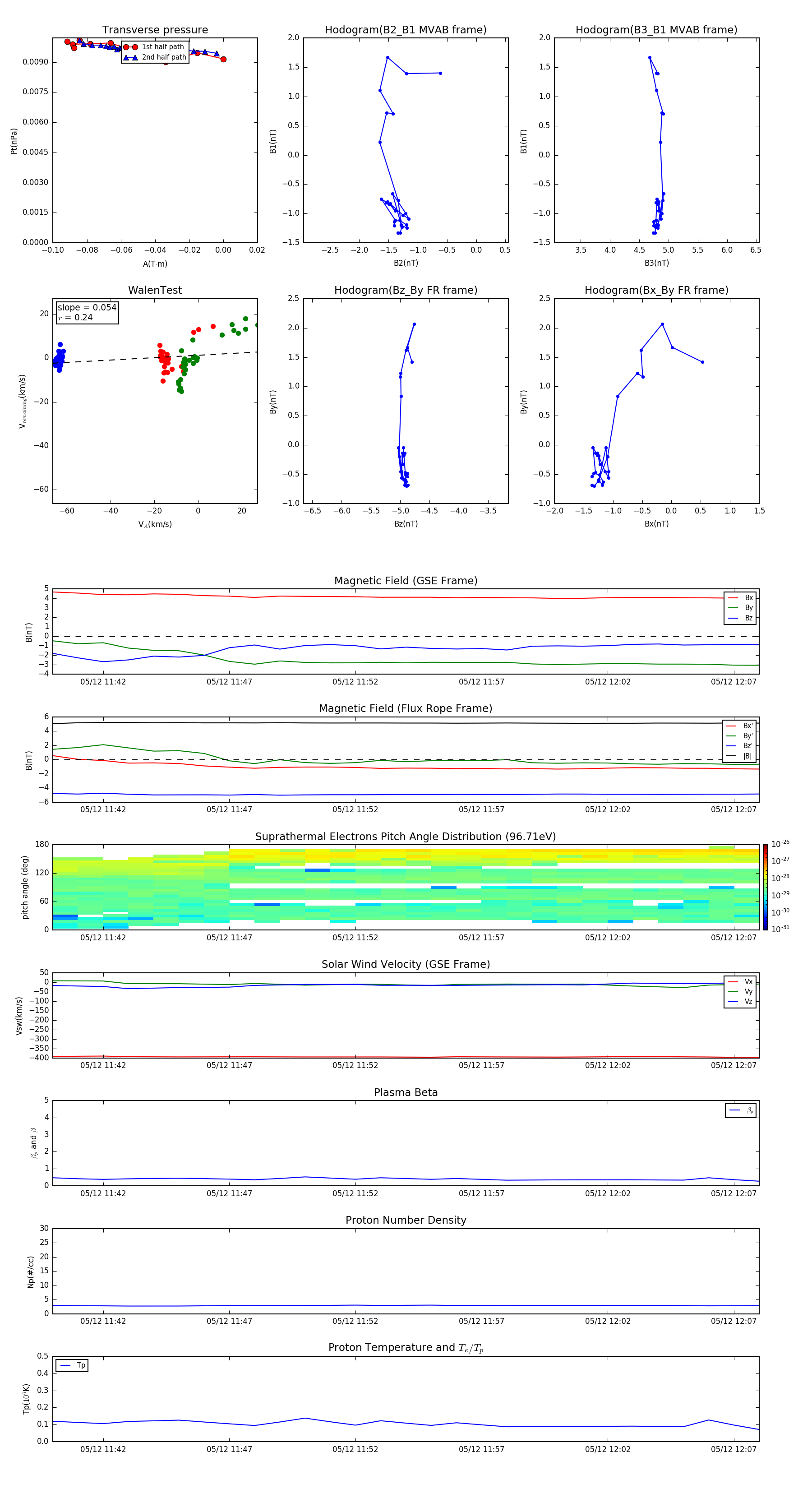
Task: Select the Suprathermal Electrons Pitch Angle Distribution title
Action: pyautogui.click(x=406, y=837)
